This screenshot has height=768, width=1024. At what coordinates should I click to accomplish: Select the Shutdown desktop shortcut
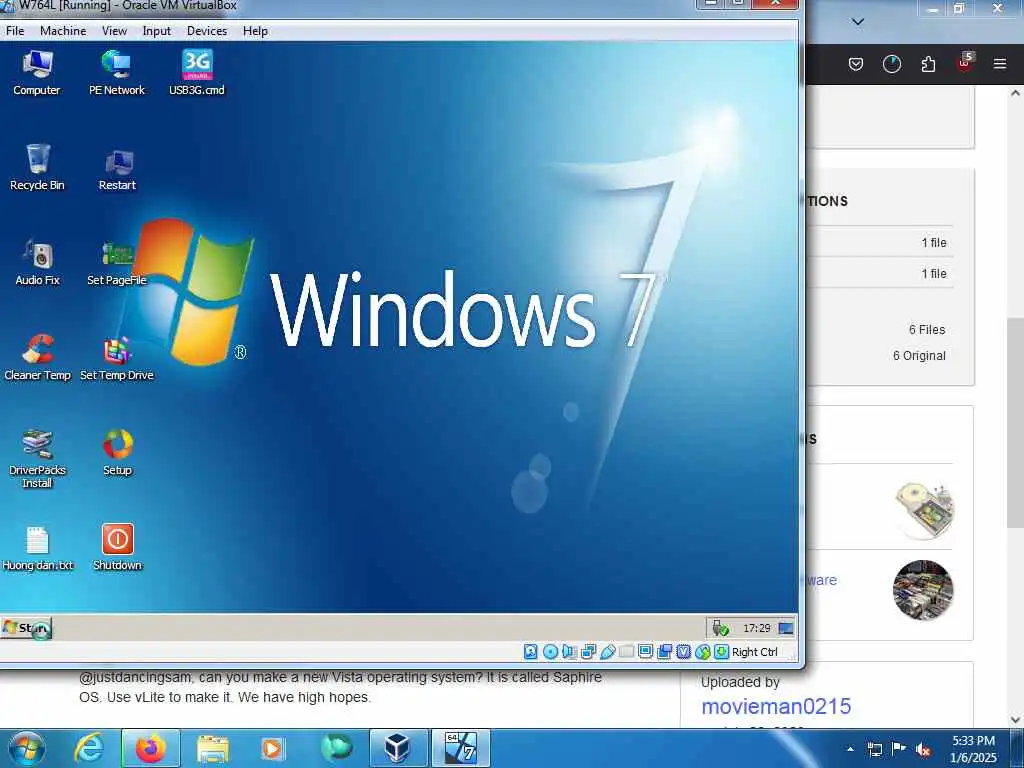pos(118,547)
